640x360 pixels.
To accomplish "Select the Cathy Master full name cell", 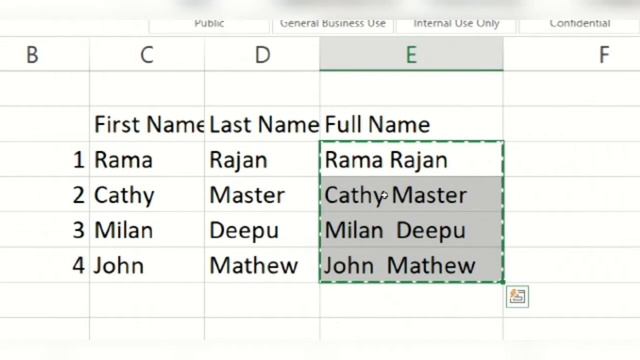I will pyautogui.click(x=411, y=195).
